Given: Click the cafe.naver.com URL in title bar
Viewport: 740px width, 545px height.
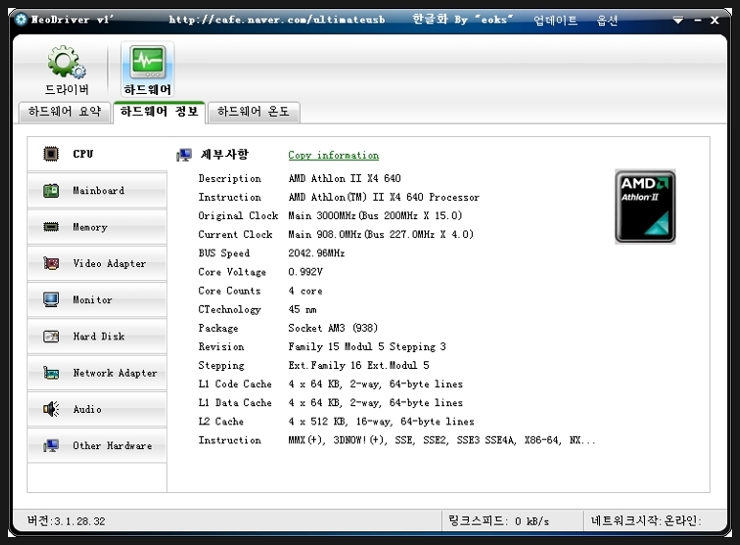Looking at the screenshot, I should [279, 20].
